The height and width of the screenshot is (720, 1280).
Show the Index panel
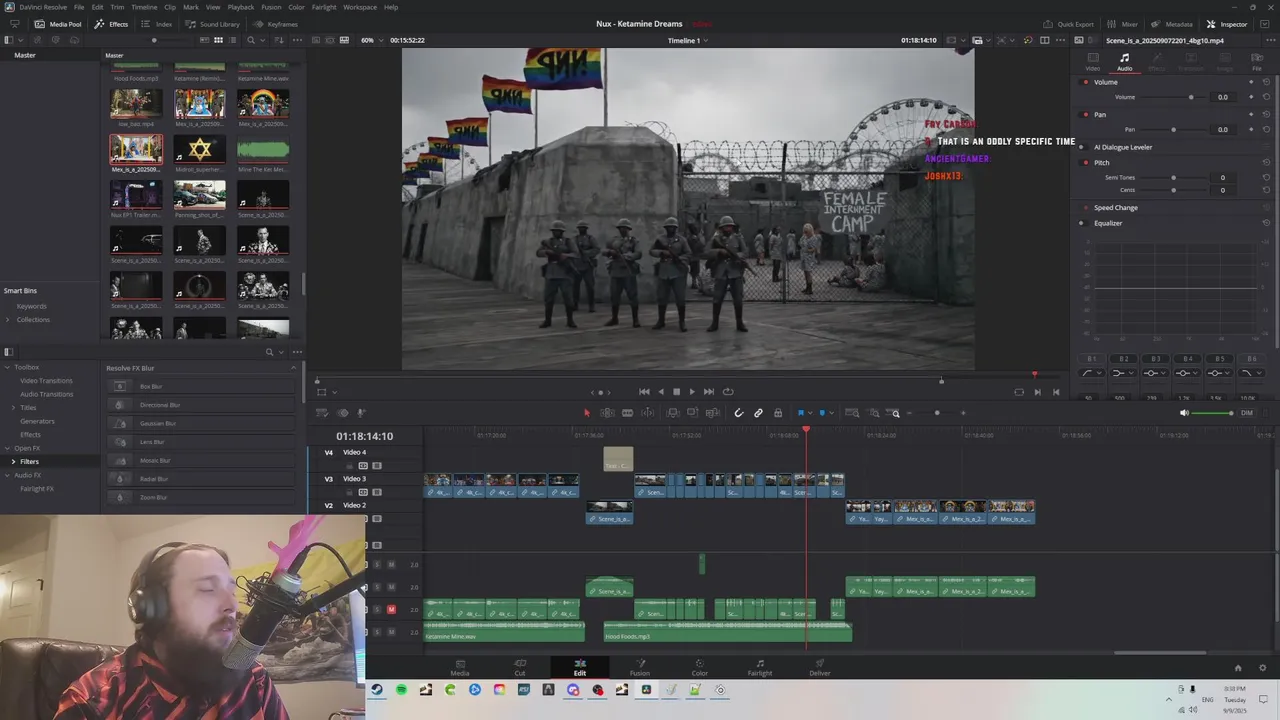tap(157, 24)
